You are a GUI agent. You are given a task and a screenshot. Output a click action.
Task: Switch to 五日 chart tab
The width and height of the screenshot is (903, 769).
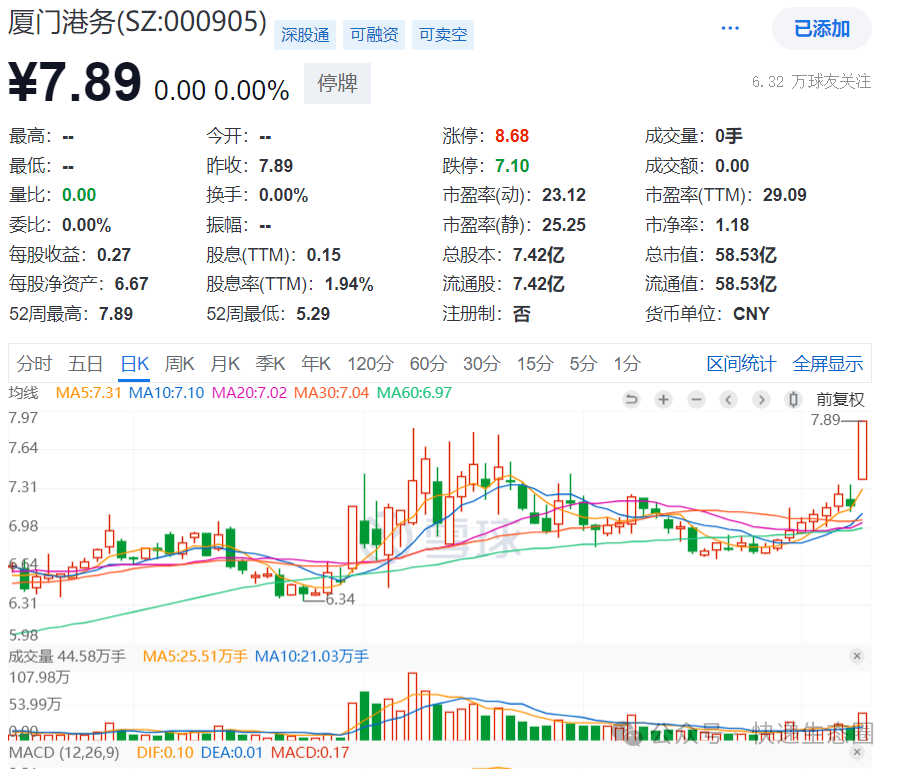[85, 363]
